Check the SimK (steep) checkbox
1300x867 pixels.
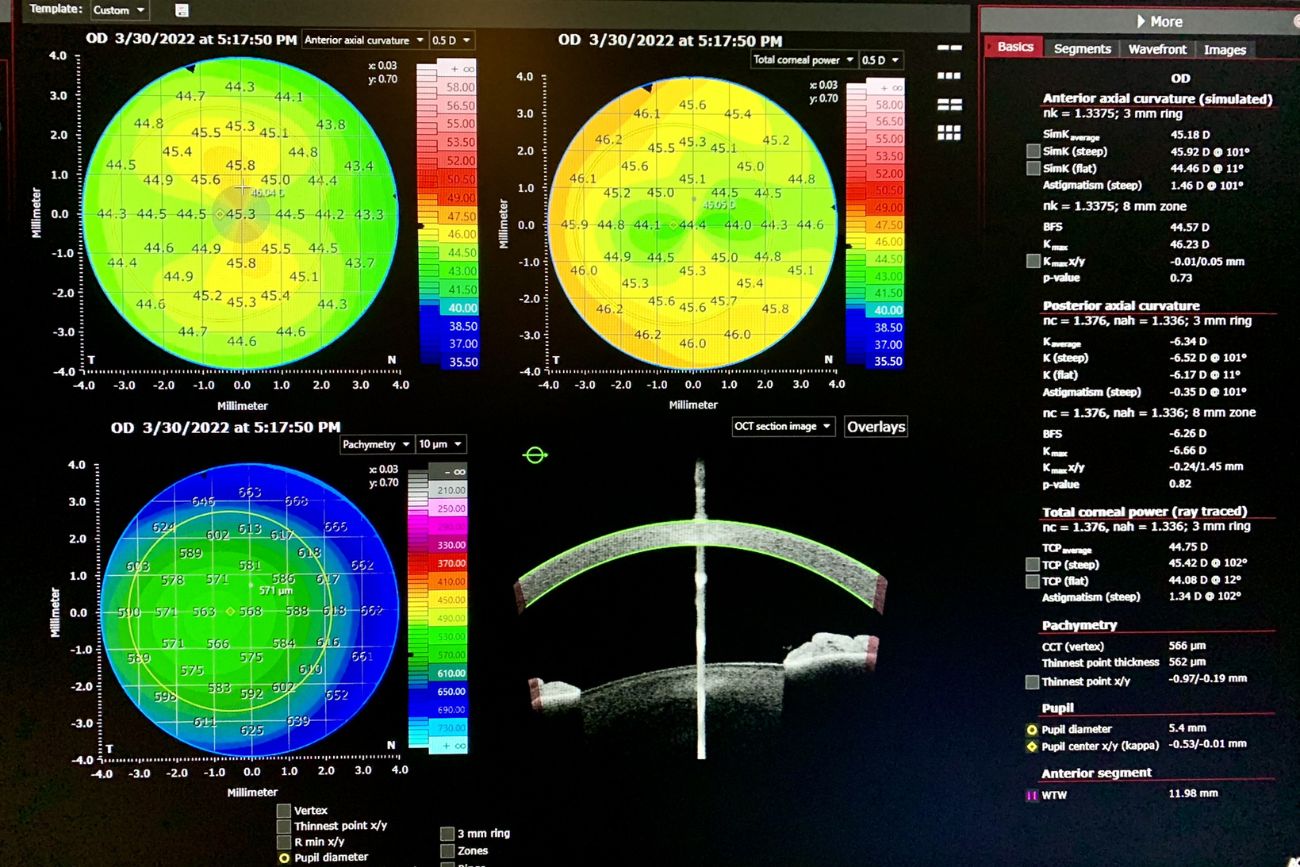pyautogui.click(x=1033, y=151)
